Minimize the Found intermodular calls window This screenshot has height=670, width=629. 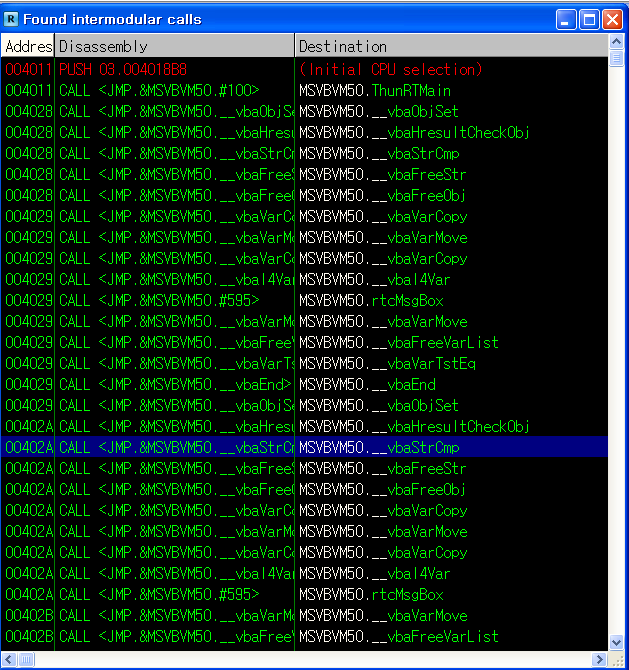click(566, 20)
